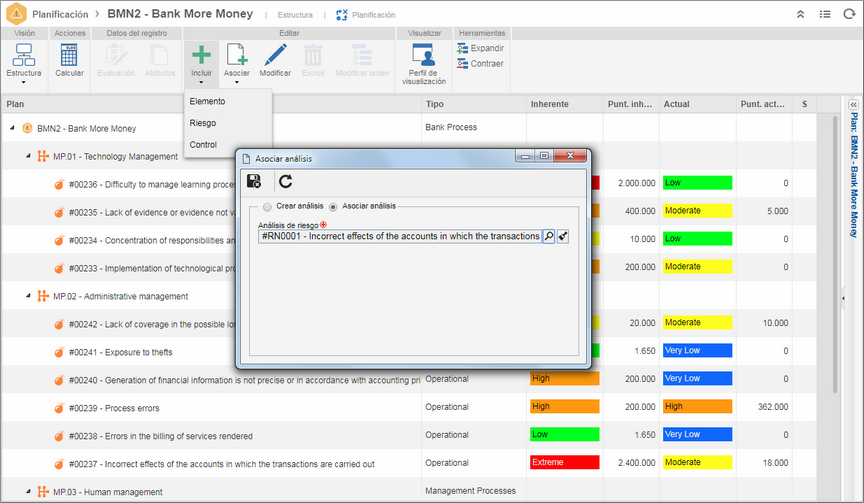Image resolution: width=864 pixels, height=503 pixels.
Task: Open Perfil de visualización
Action: (423, 64)
